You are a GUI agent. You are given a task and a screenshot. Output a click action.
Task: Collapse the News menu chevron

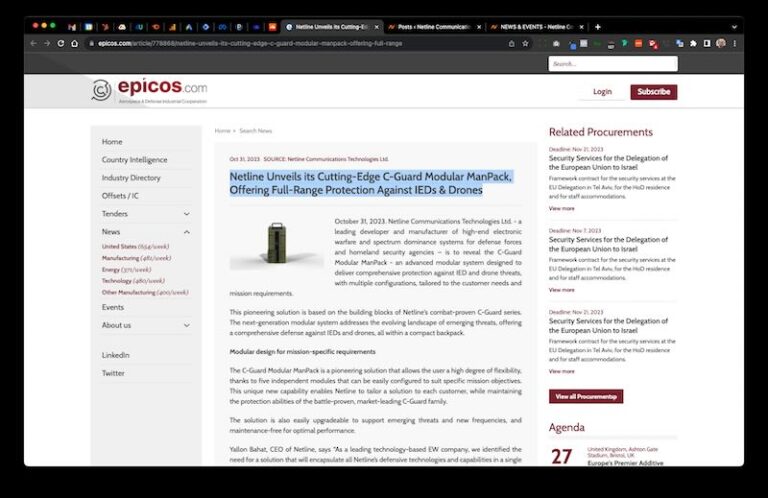click(186, 232)
